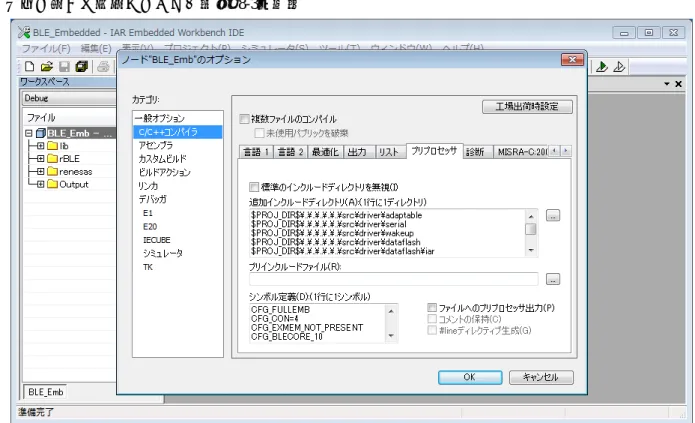Switch to the 出力 tab

click(x=357, y=152)
